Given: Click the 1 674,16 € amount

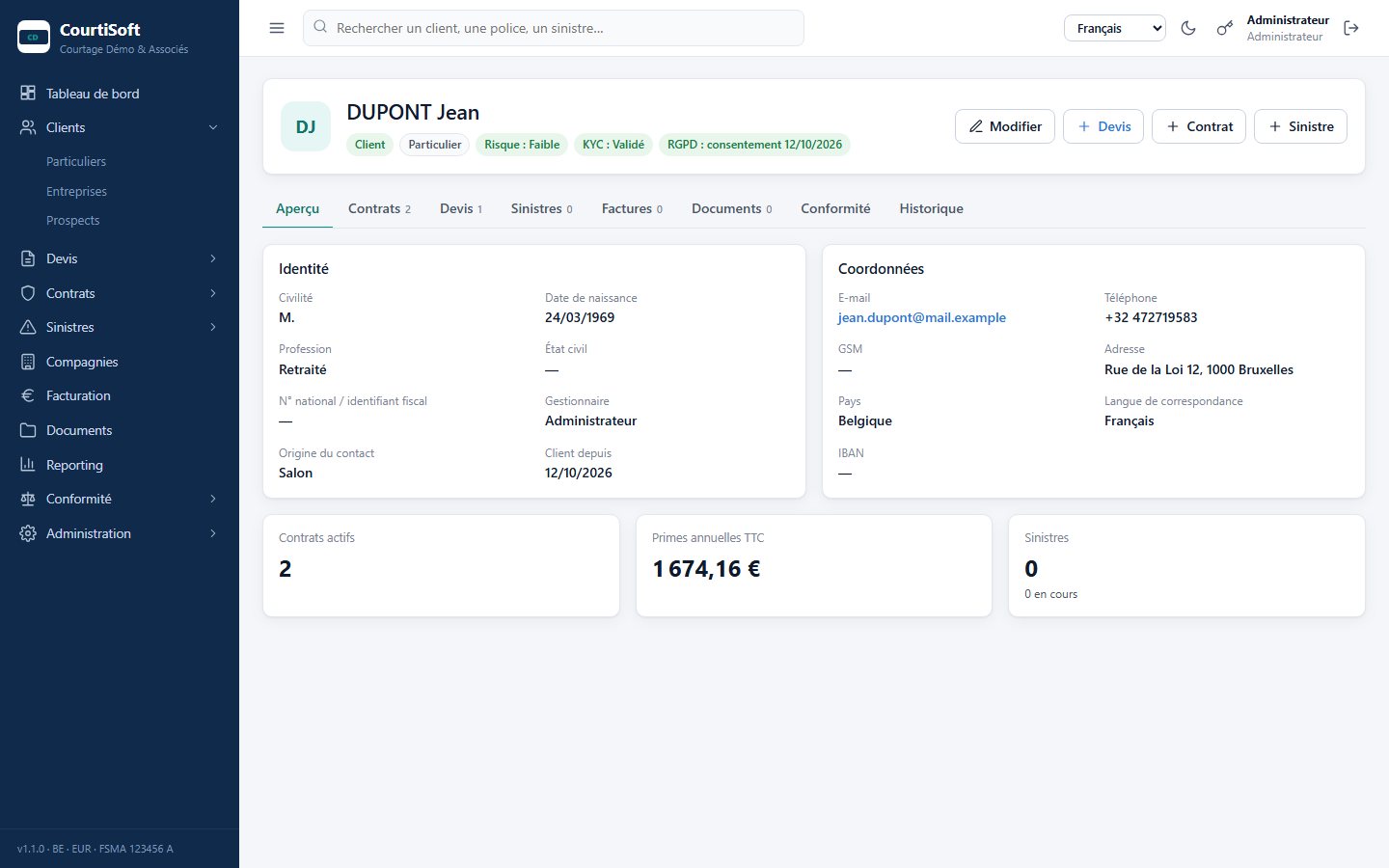Looking at the screenshot, I should click(x=706, y=569).
